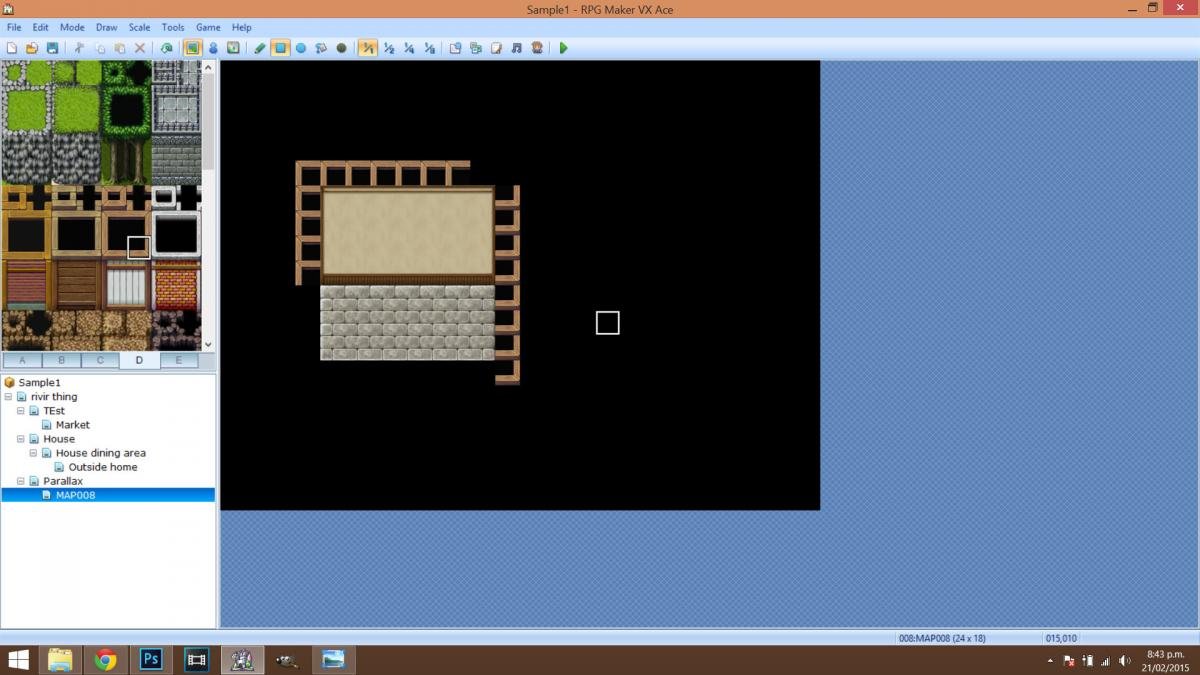Collapse the House map node
The image size is (1200, 675).
pyautogui.click(x=21, y=439)
